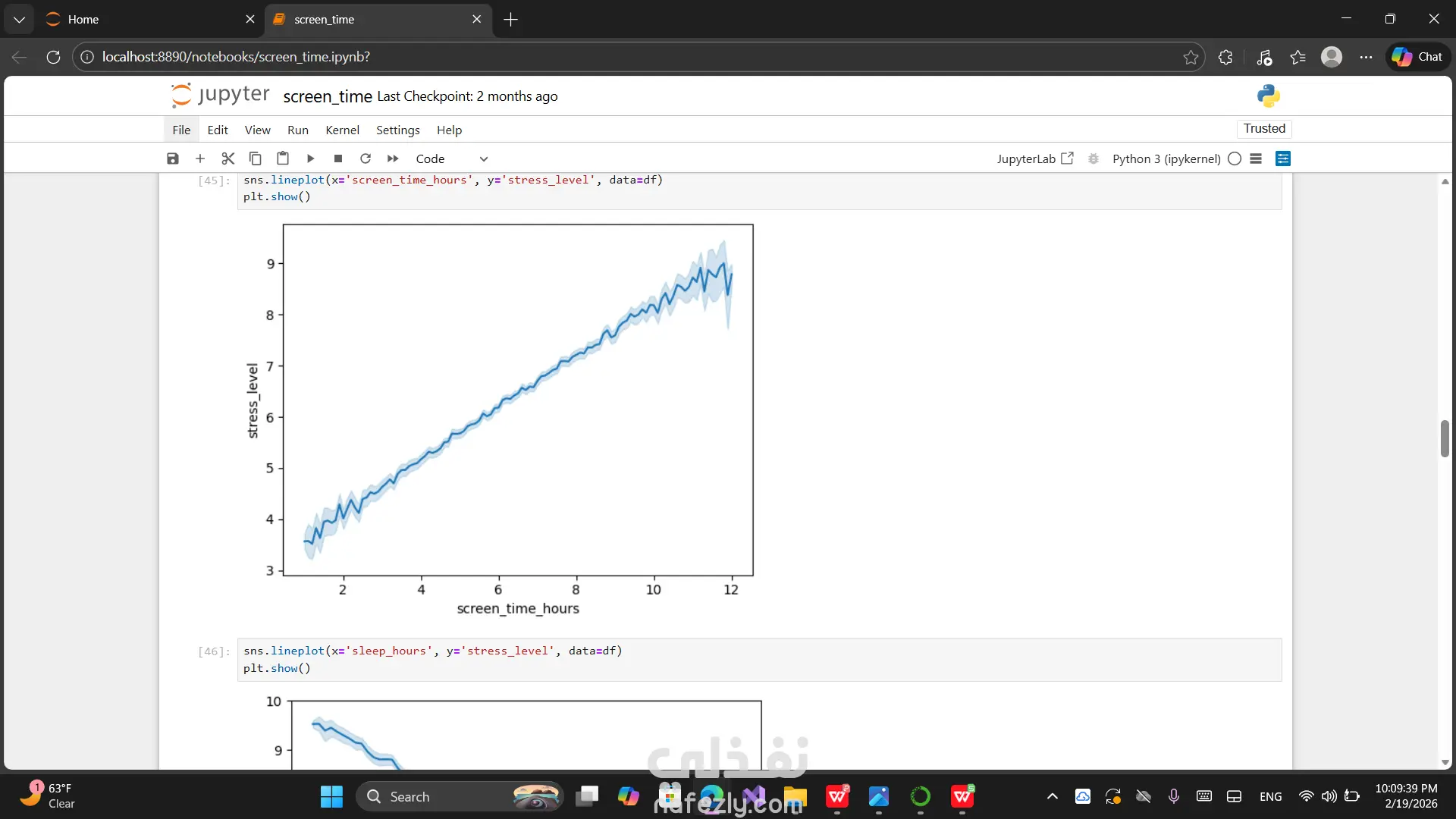Run the selected cell
The width and height of the screenshot is (1456, 819).
pyautogui.click(x=310, y=158)
